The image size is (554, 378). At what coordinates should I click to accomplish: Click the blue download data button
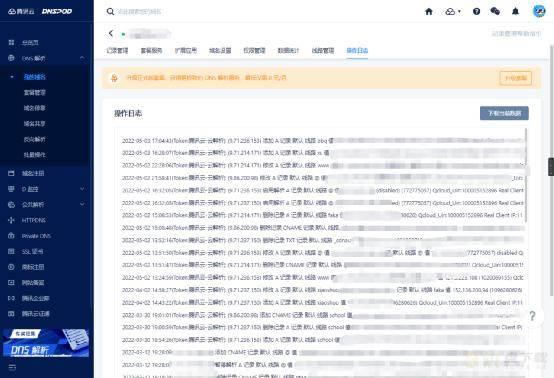click(504, 113)
